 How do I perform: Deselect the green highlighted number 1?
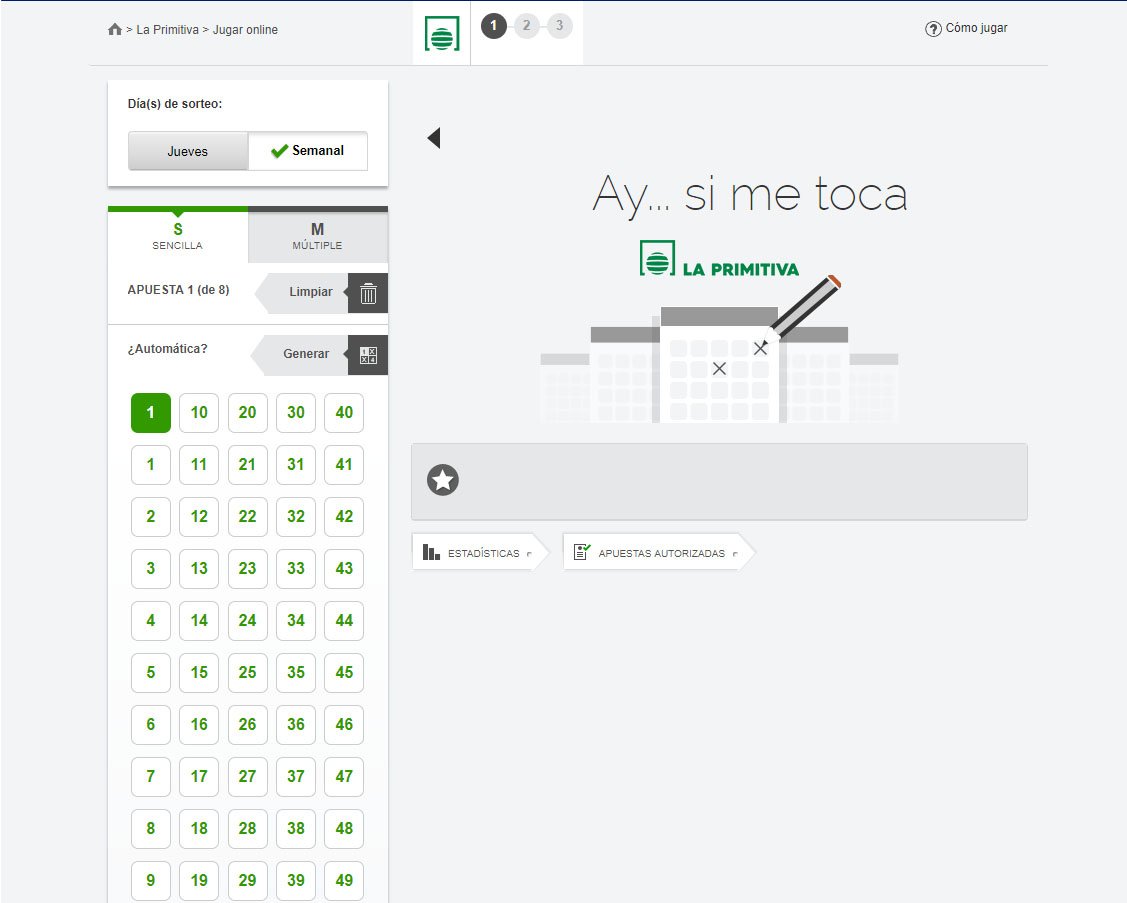pos(151,413)
